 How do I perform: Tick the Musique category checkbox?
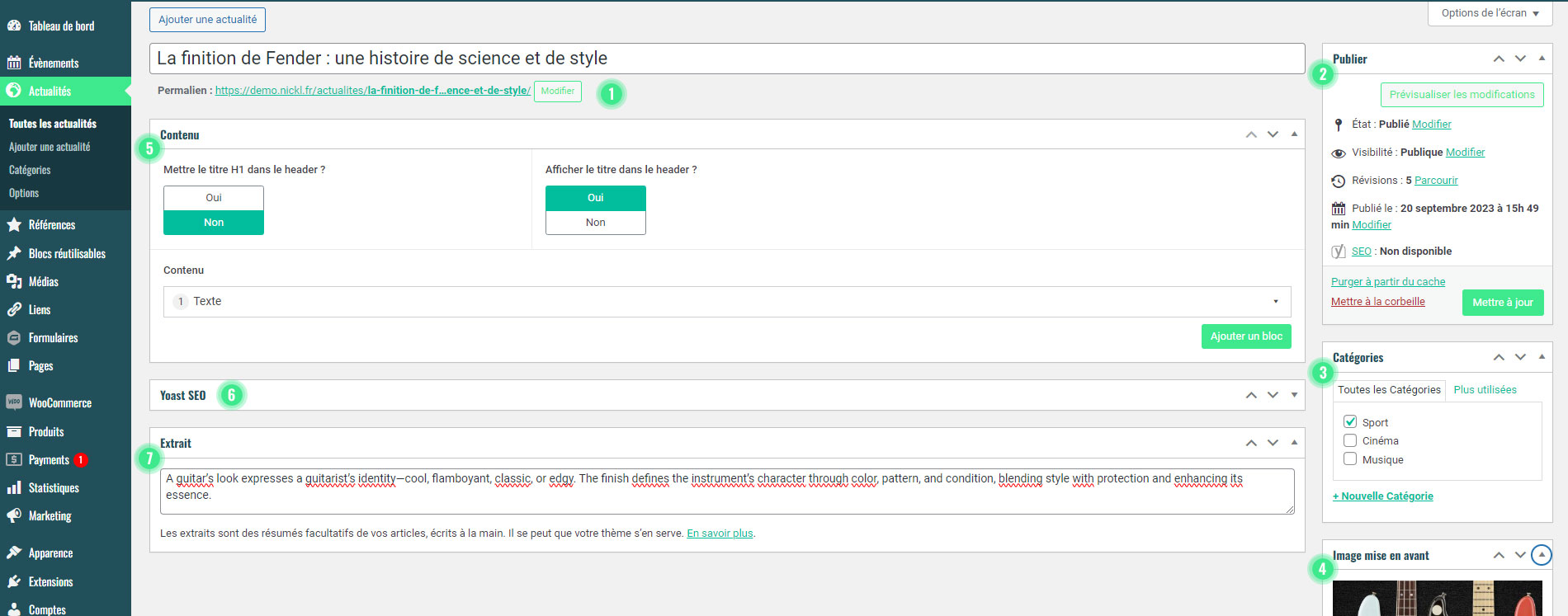(x=1350, y=459)
